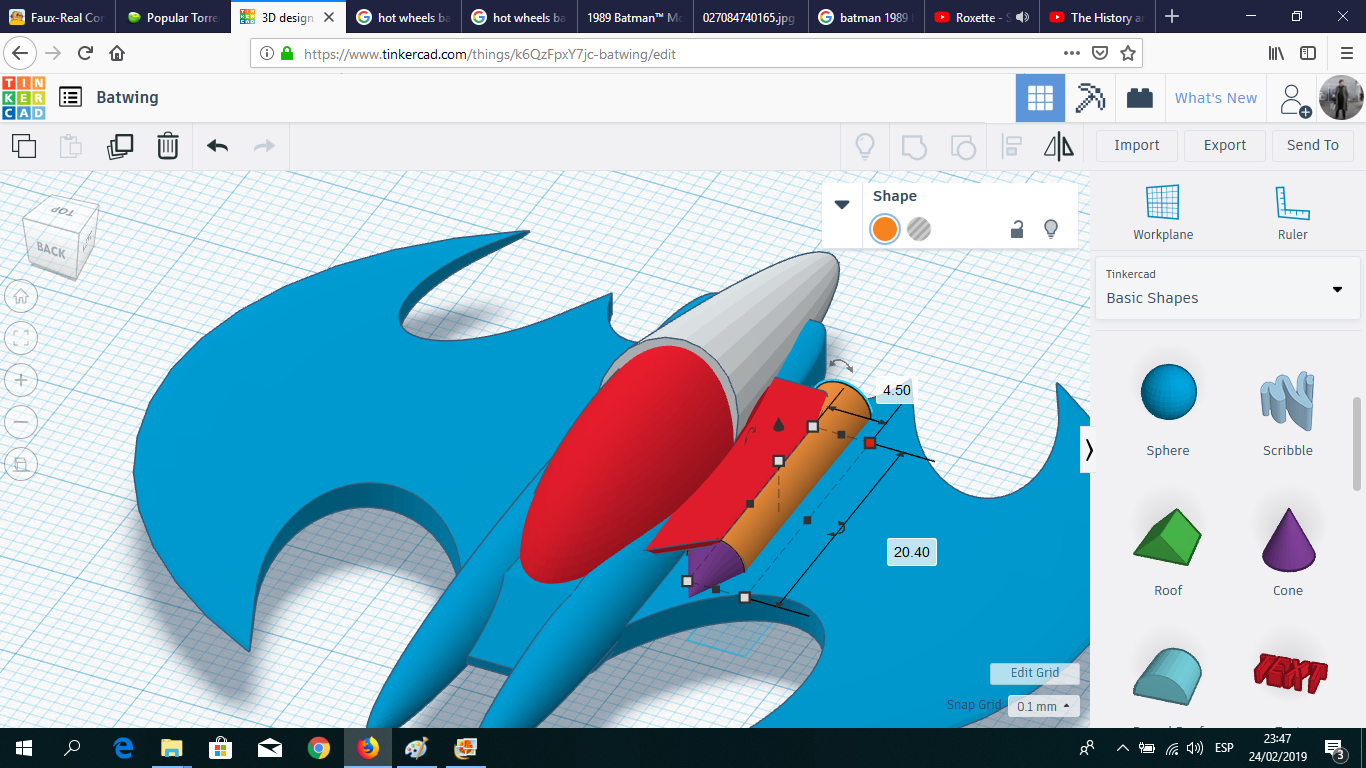Toggle shape visibility lightbulb in Shape panel
Viewport: 1366px width, 768px height.
(x=1051, y=229)
